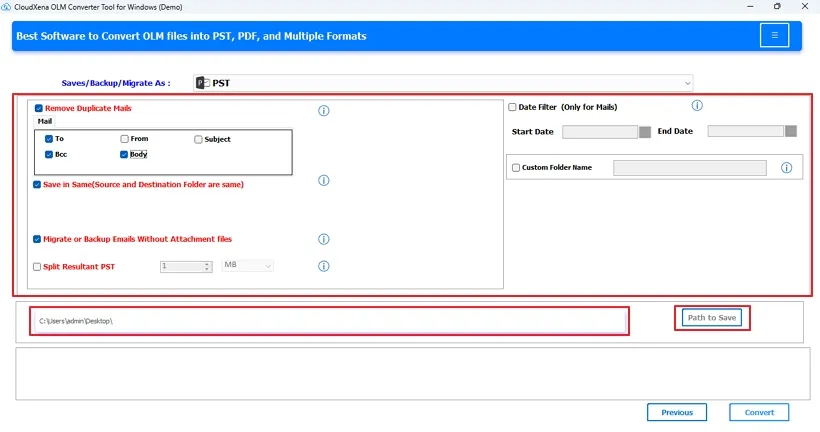
Task: Click info icon beside Custom Folder Name
Action: coord(786,168)
